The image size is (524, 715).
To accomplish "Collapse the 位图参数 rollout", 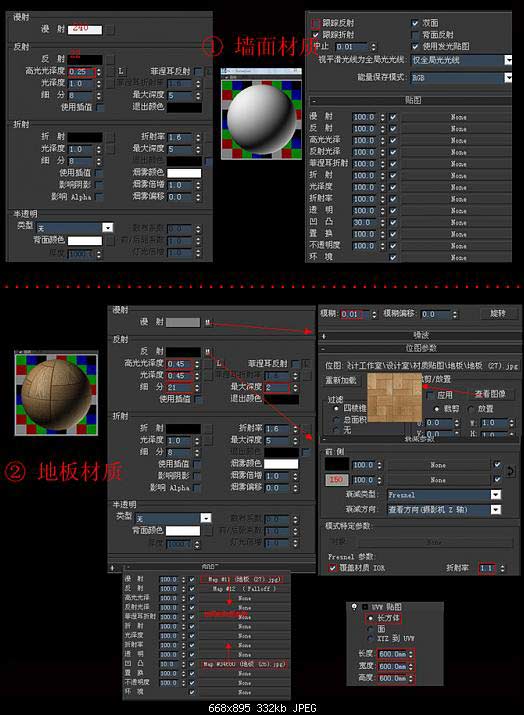I will coord(420,348).
